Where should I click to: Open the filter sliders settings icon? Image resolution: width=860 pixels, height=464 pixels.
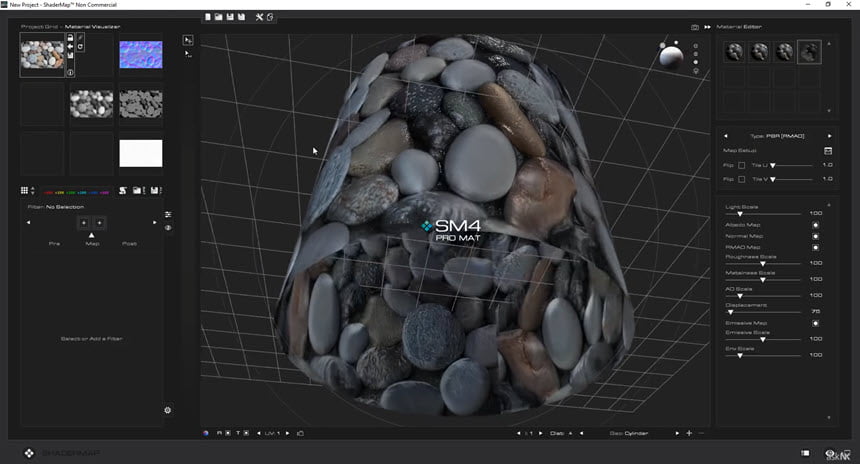click(168, 214)
